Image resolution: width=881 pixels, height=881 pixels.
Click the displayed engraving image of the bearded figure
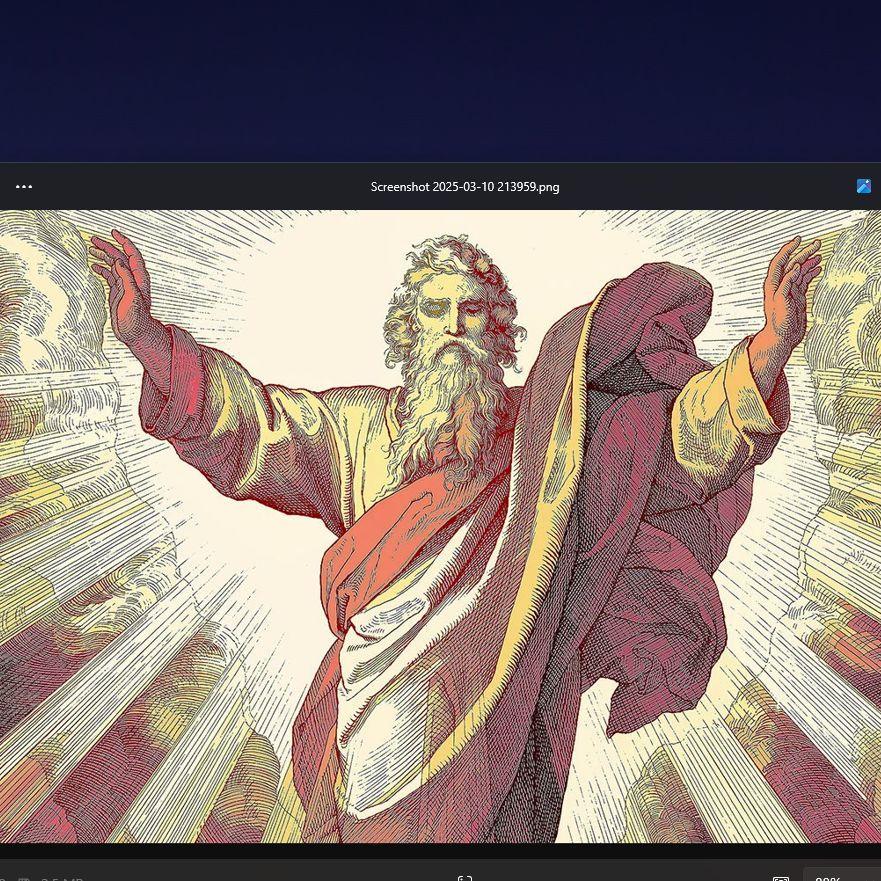coord(440,526)
